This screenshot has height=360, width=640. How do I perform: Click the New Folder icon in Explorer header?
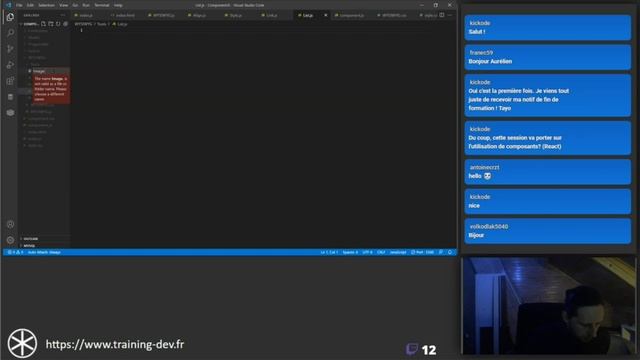pyautogui.click(x=51, y=24)
